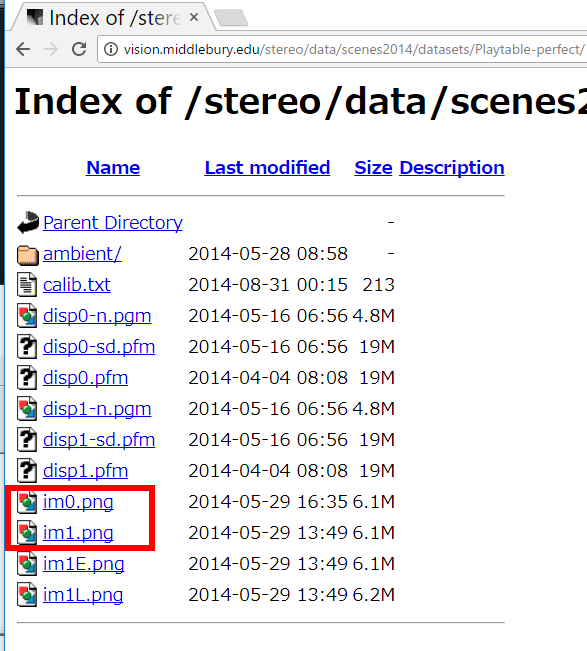Click unknown-file icon next to disp1-sd.pfm
587x651 pixels.
tap(27, 440)
